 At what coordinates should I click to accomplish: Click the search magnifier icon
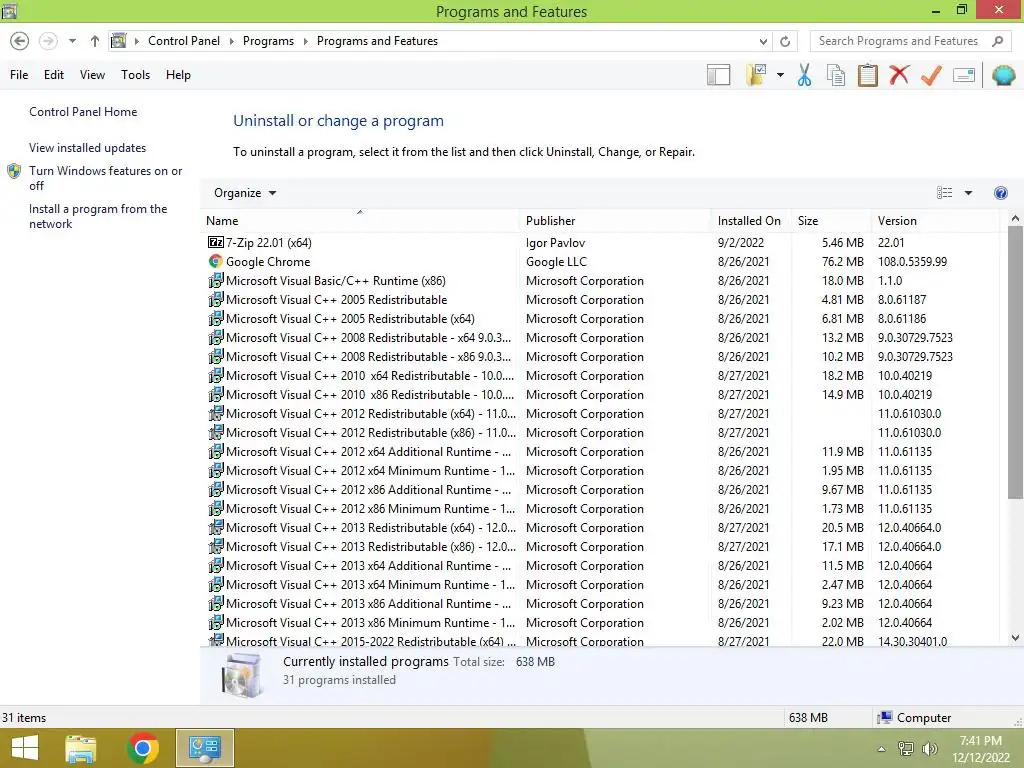pos(997,41)
